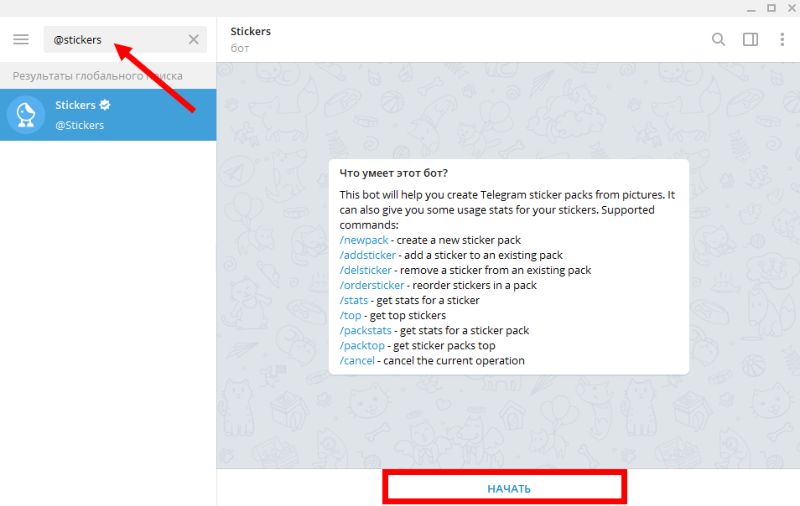
Task: Click the /addsticker command link
Action: point(367,255)
